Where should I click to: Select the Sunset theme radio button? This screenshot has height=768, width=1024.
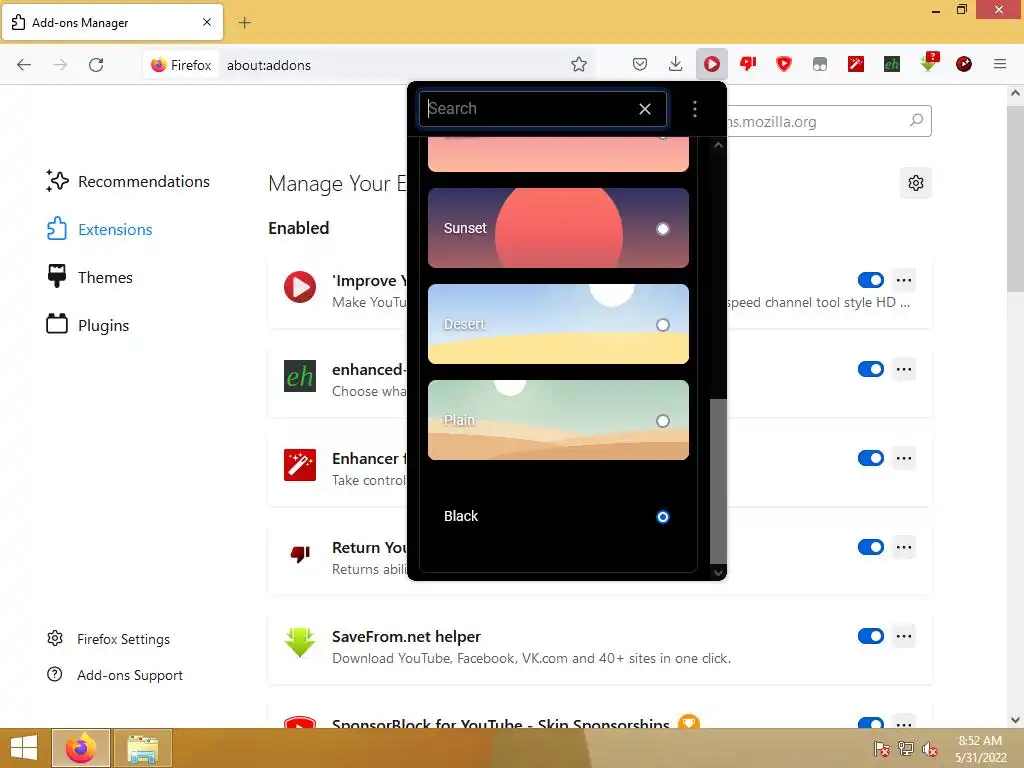click(663, 229)
